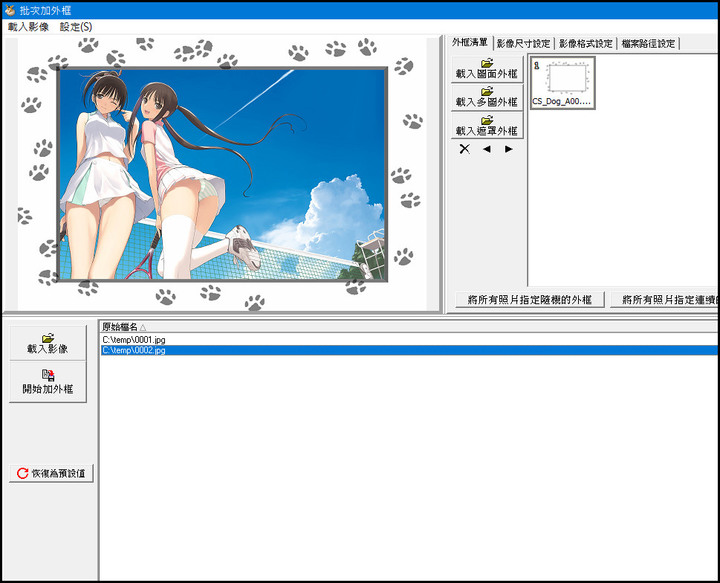This screenshot has height=583, width=720.
Task: Click the 載入遮罩外框 button
Action: [487, 125]
